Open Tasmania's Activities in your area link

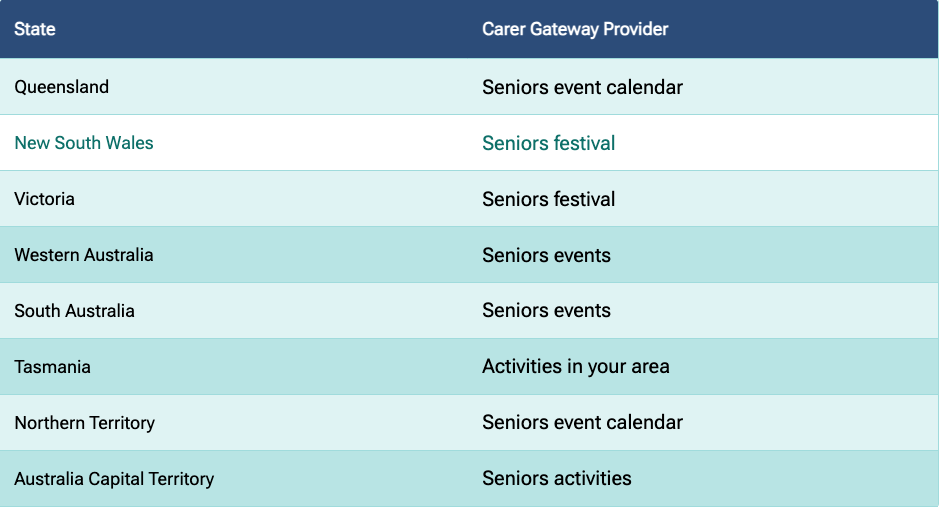[575, 367]
